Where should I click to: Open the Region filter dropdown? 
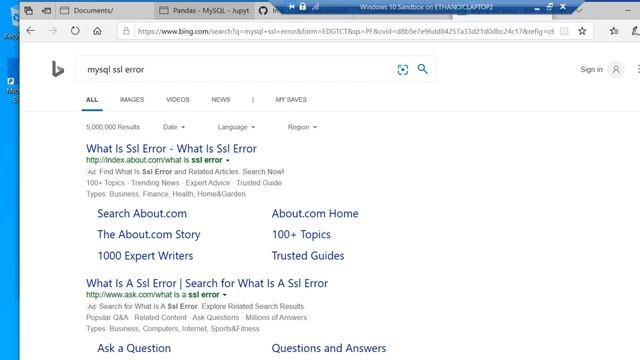coord(302,127)
